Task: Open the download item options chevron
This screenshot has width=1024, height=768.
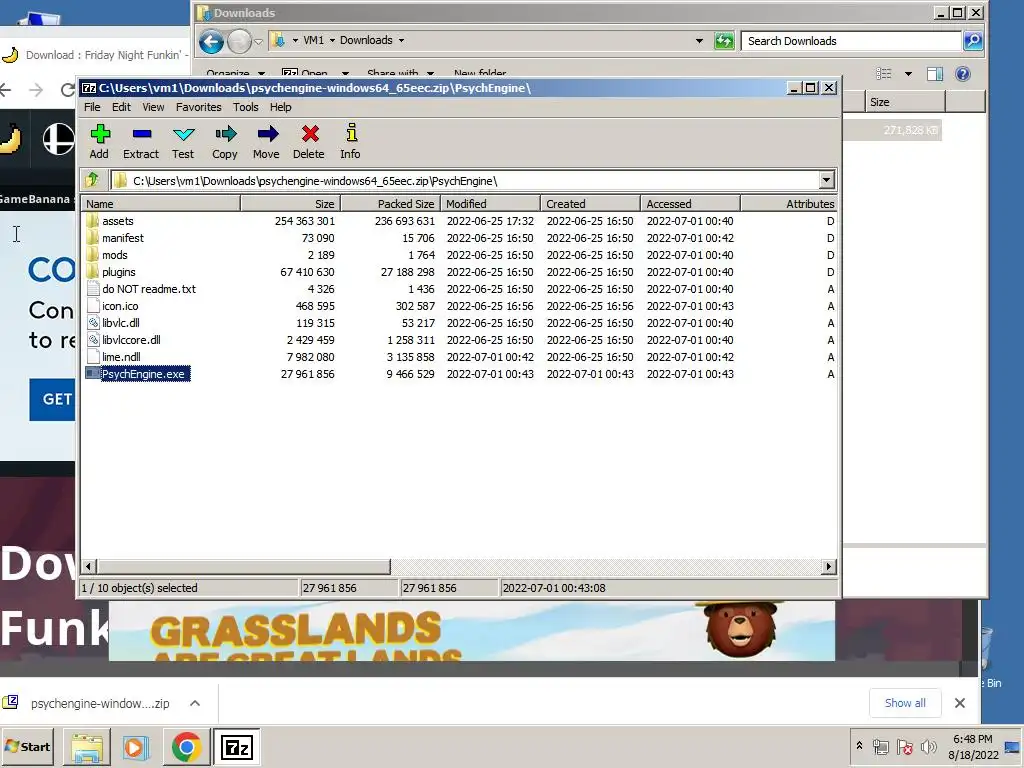Action: [x=195, y=703]
